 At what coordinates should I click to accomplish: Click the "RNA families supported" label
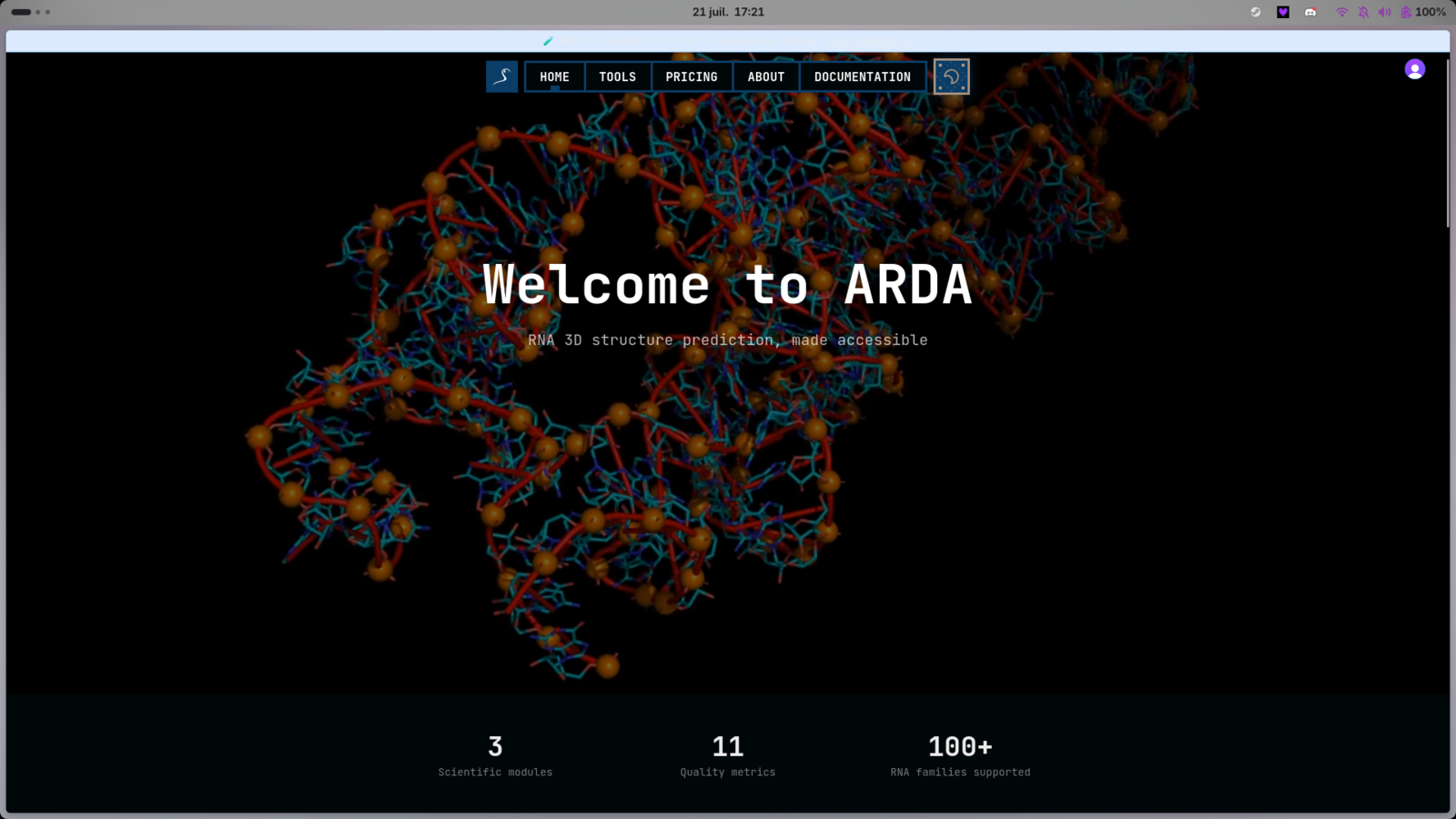pyautogui.click(x=960, y=772)
